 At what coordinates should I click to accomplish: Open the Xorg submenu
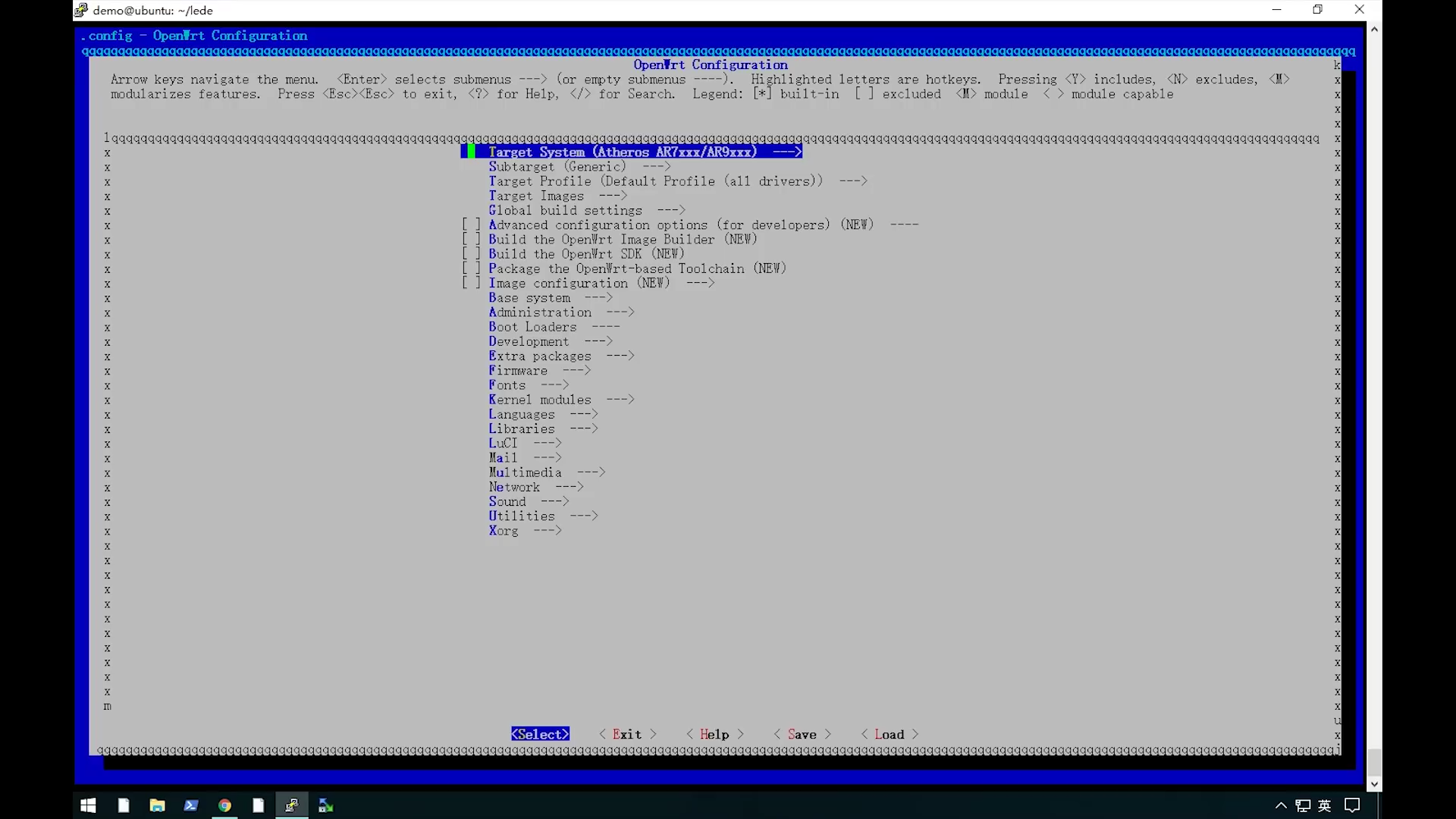(525, 531)
